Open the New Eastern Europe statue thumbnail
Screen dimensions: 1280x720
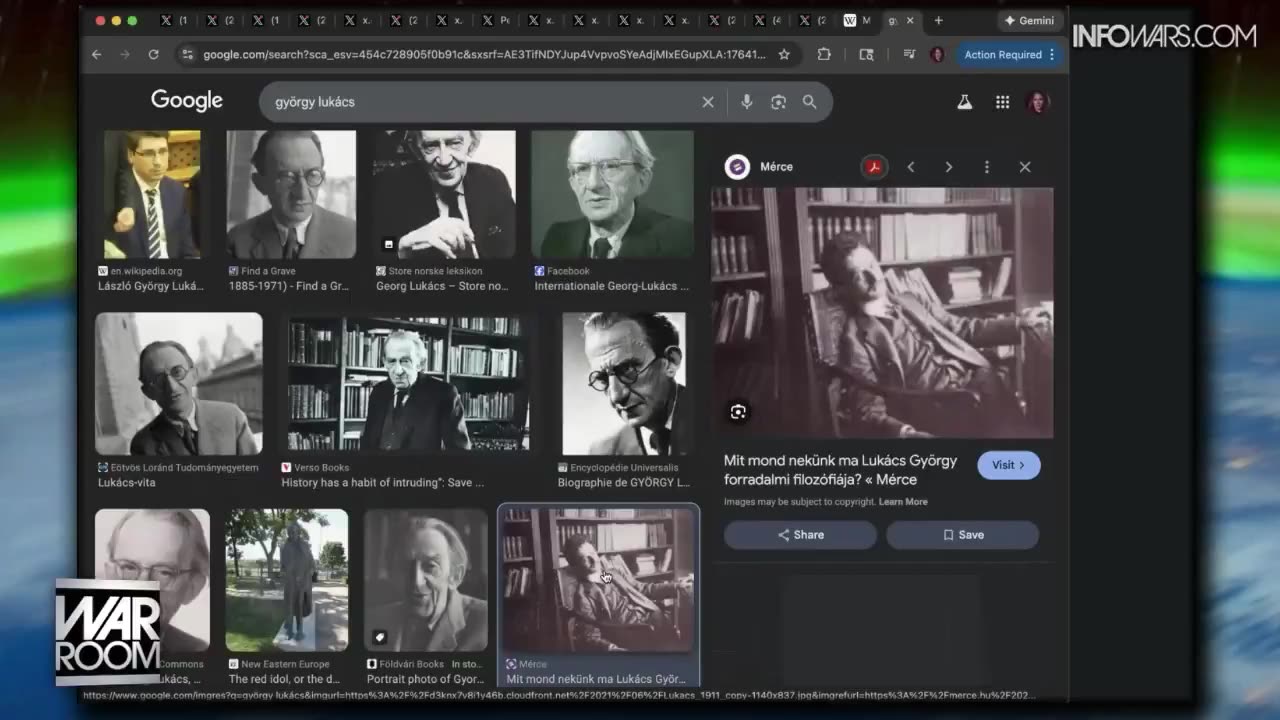(x=287, y=580)
